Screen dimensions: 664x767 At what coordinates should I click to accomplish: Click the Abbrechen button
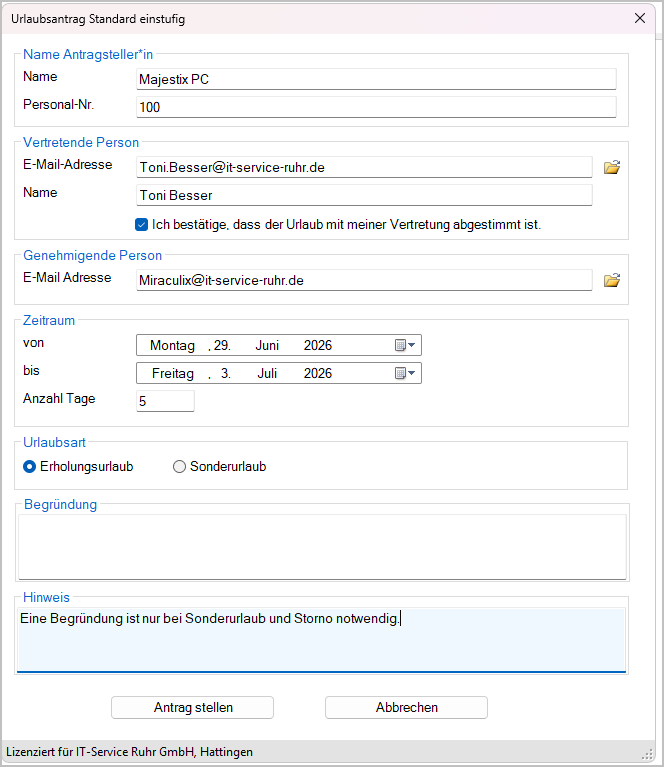(406, 707)
